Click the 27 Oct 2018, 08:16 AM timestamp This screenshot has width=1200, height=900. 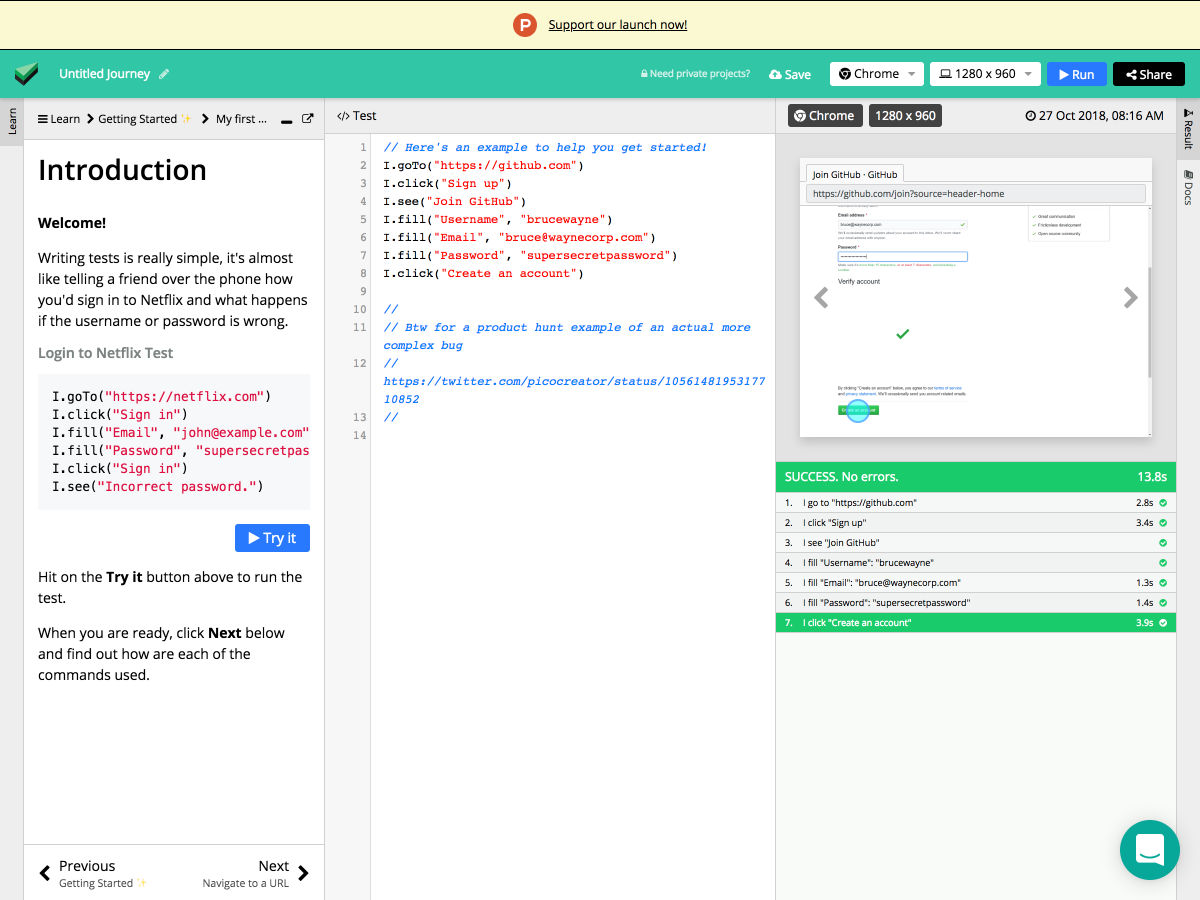(1094, 116)
